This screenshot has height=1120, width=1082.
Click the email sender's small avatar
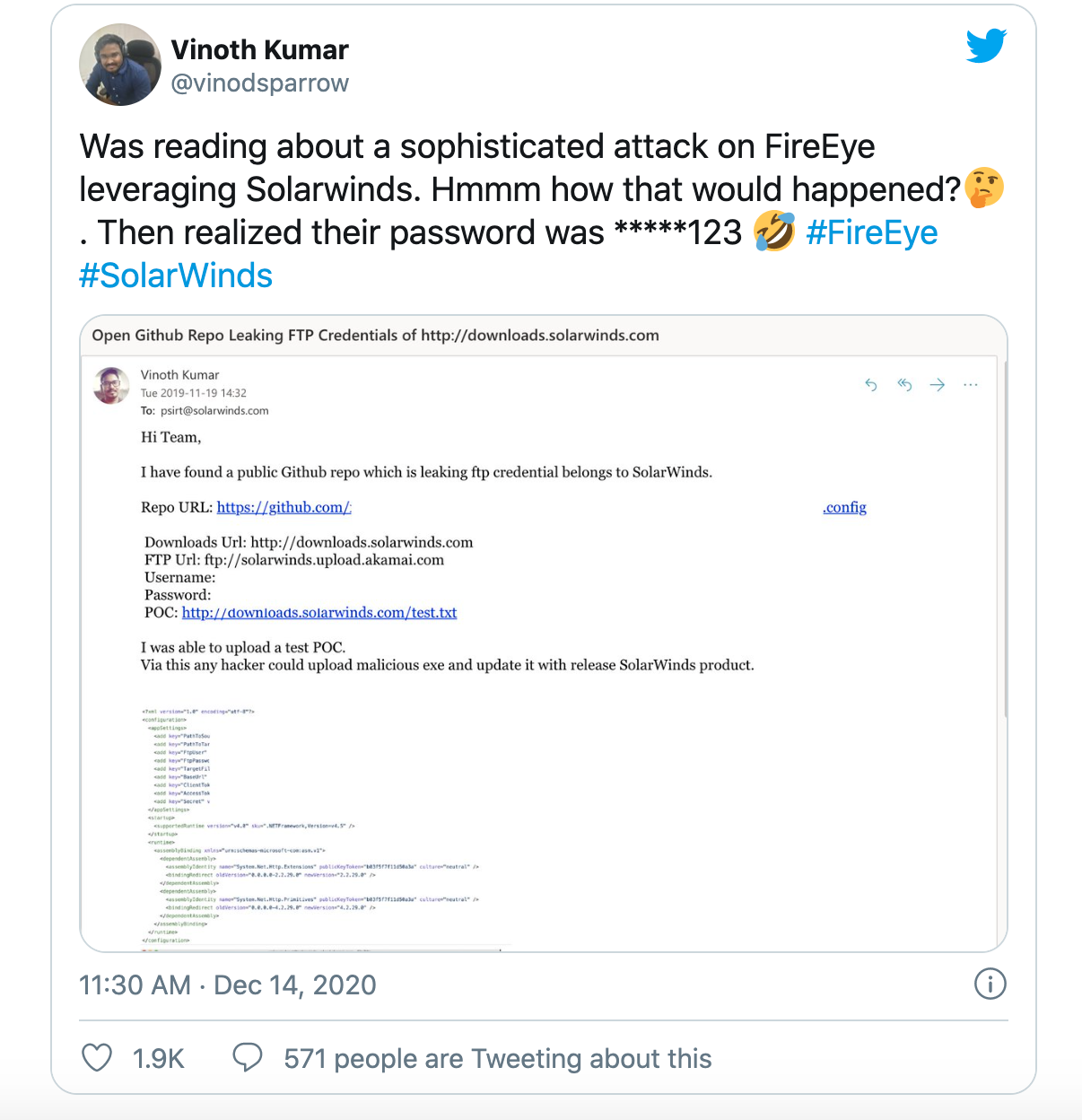[x=112, y=386]
